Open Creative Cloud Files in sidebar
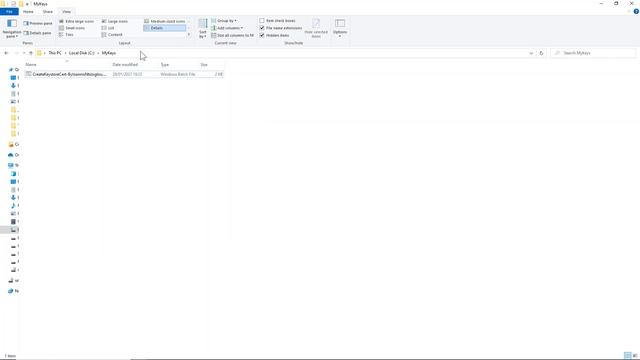Image resolution: width=640 pixels, height=360 pixels. pos(11,144)
